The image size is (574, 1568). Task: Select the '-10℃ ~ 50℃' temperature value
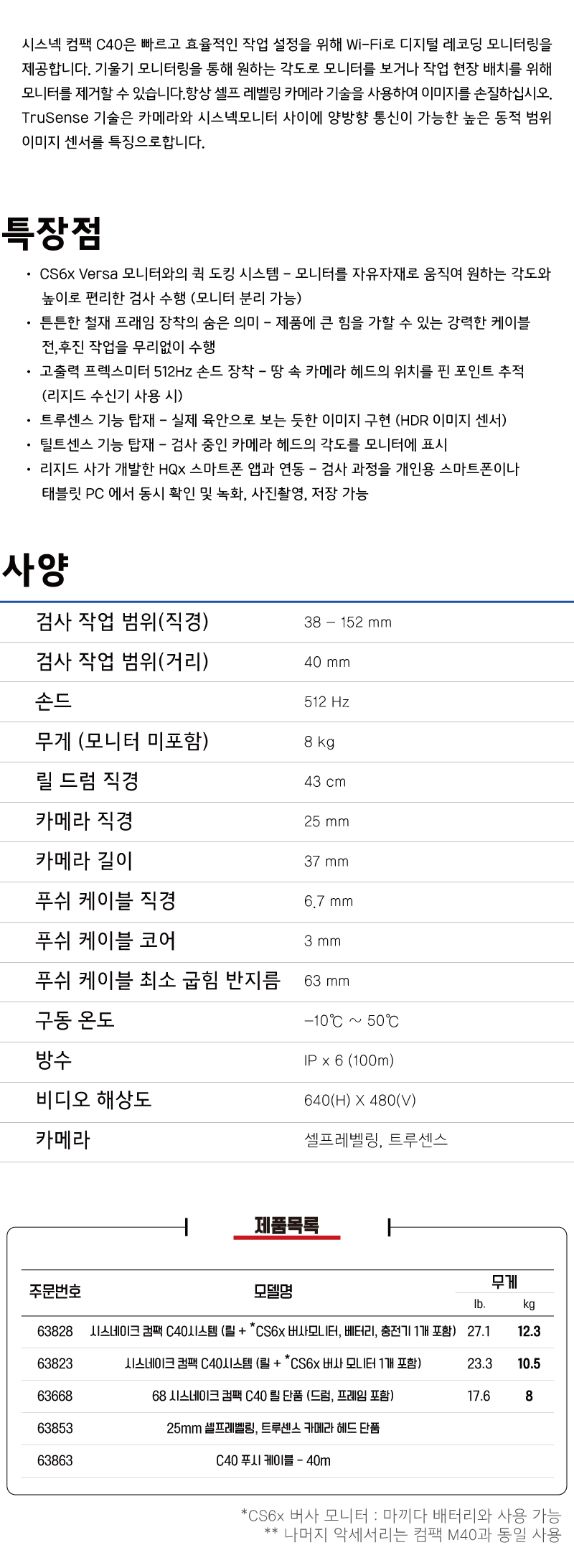click(x=352, y=1021)
